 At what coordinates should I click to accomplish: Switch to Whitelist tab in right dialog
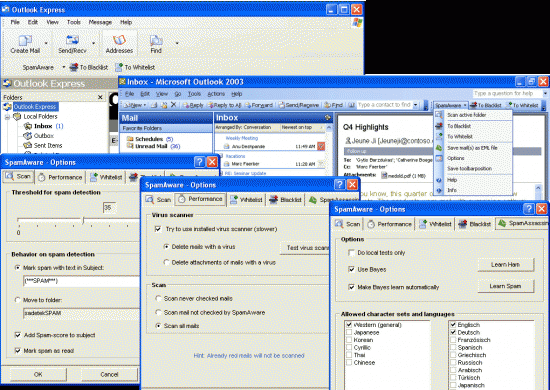click(435, 224)
